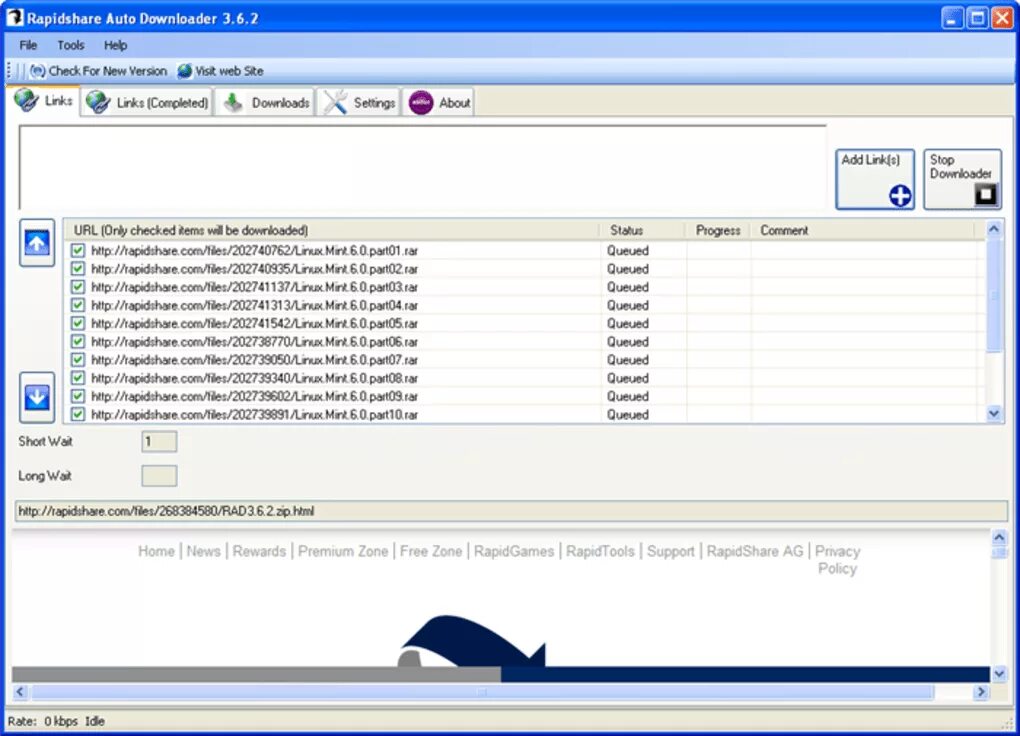Click the blue move-up arrow icon
This screenshot has width=1020, height=736.
37,243
